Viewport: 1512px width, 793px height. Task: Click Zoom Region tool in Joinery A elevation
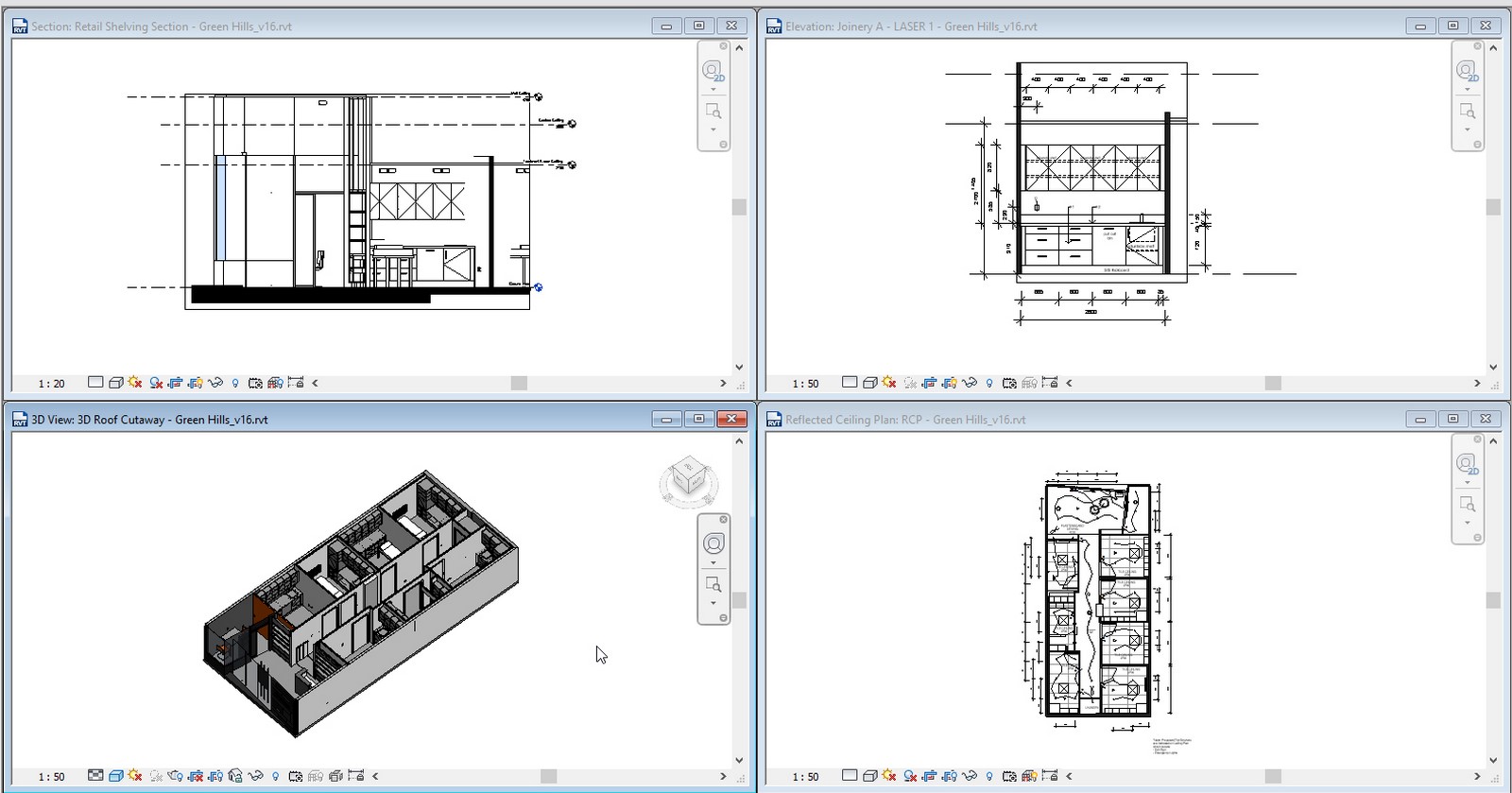point(1468,112)
